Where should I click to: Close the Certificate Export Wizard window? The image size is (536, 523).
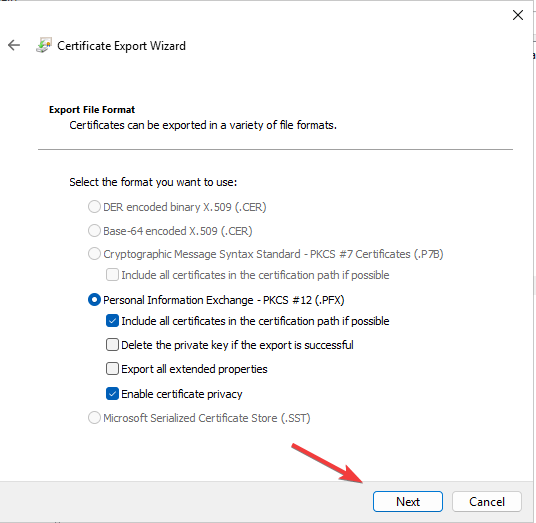pos(518,15)
